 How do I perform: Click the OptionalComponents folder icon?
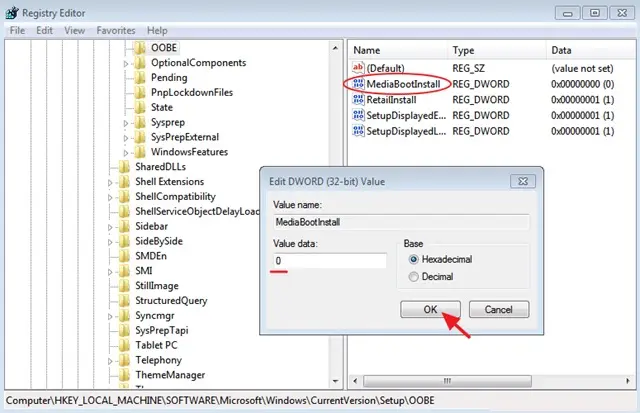tap(140, 63)
